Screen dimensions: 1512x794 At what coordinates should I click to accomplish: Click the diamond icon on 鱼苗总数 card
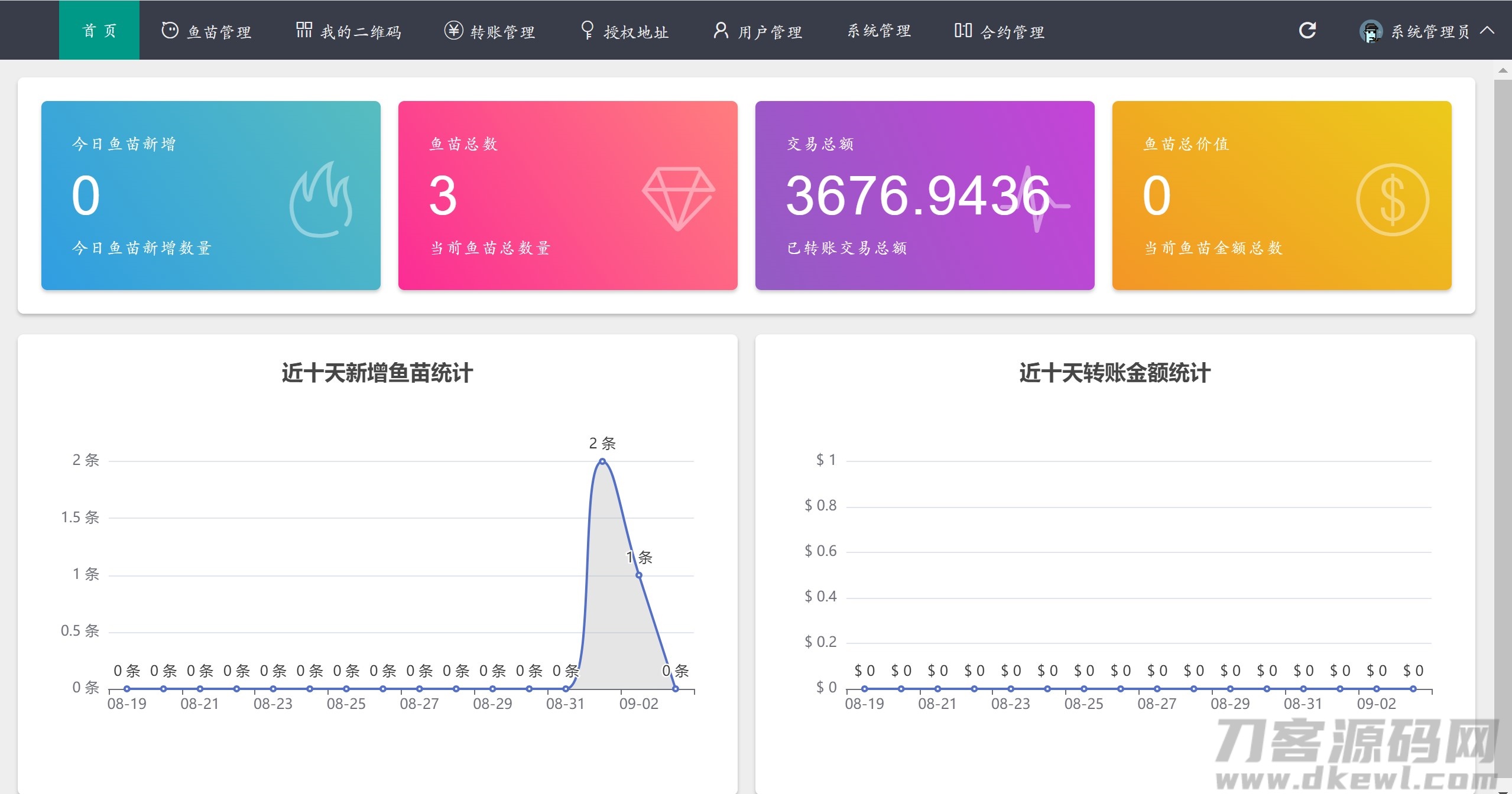click(678, 198)
